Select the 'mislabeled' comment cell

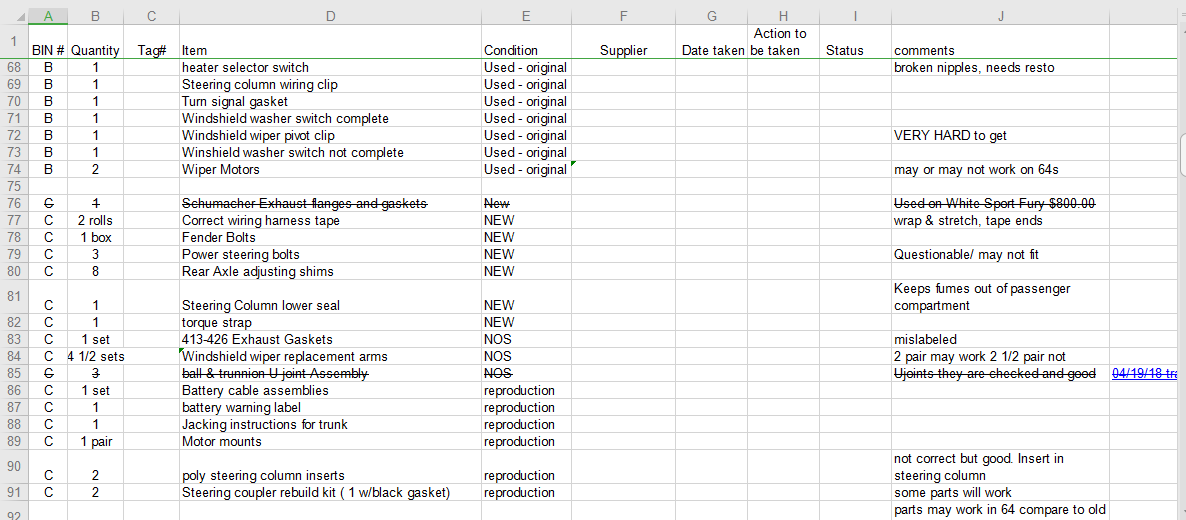click(x=1000, y=340)
